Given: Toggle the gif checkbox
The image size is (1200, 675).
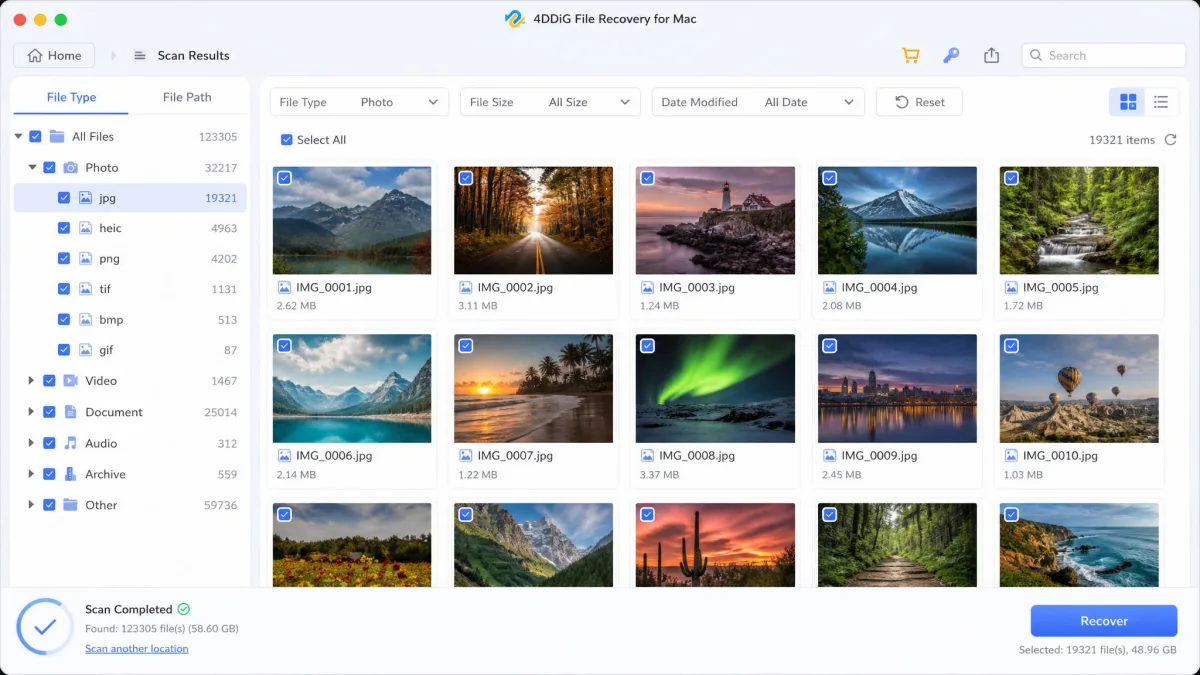Looking at the screenshot, I should [64, 350].
